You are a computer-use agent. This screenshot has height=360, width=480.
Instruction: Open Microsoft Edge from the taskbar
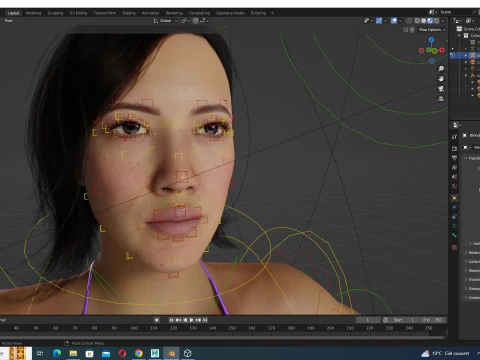pos(57,353)
